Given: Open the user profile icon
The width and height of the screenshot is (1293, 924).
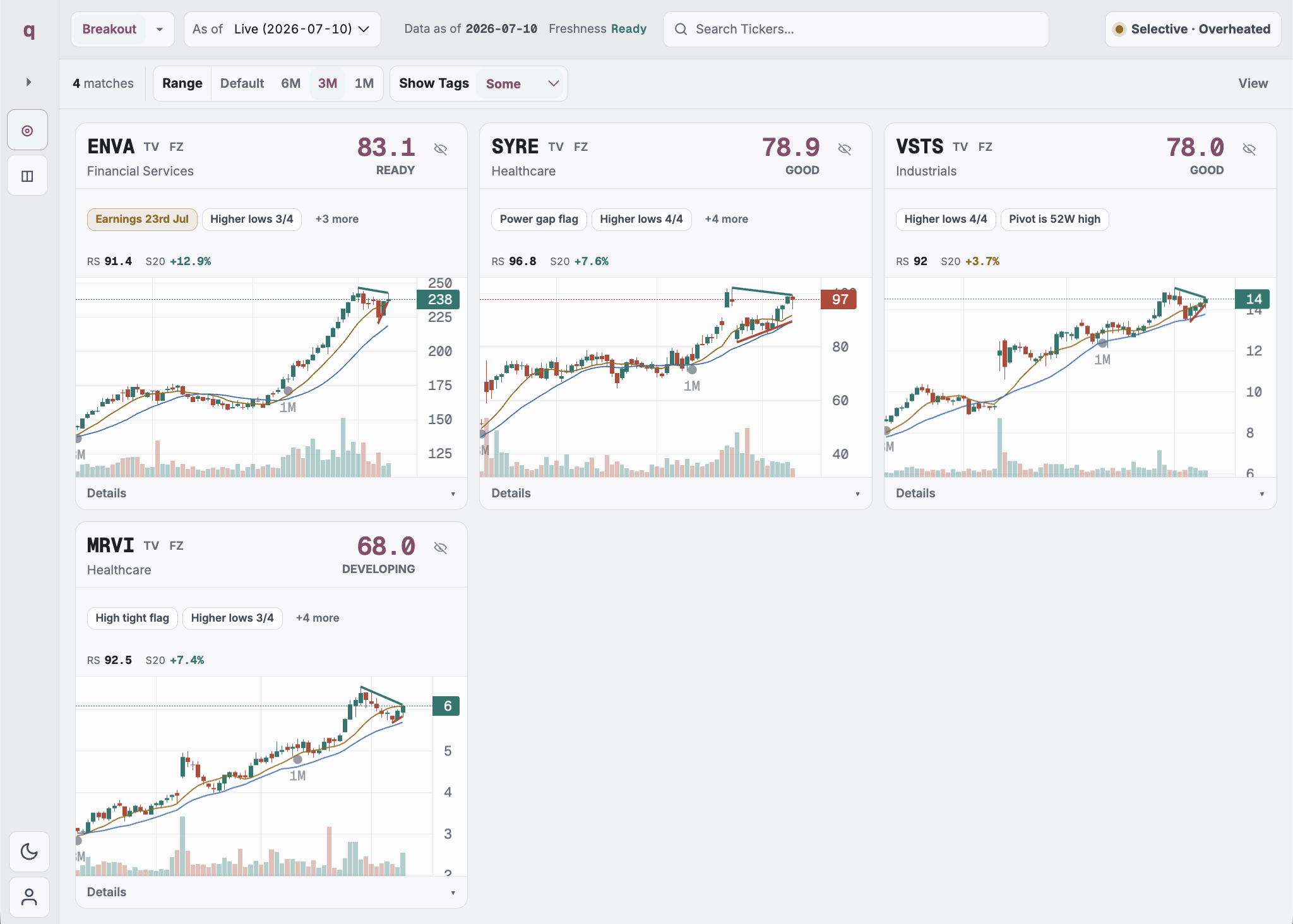Looking at the screenshot, I should tap(29, 897).
